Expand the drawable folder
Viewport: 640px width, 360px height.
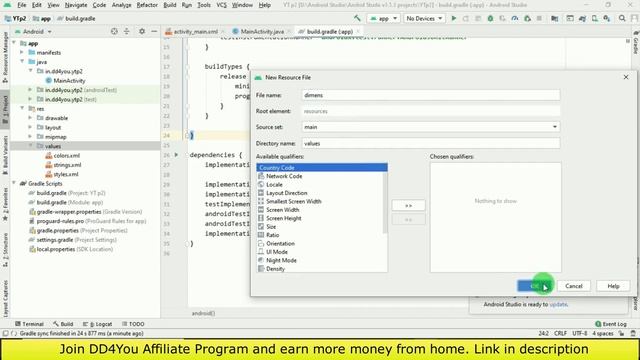[x=30, y=118]
